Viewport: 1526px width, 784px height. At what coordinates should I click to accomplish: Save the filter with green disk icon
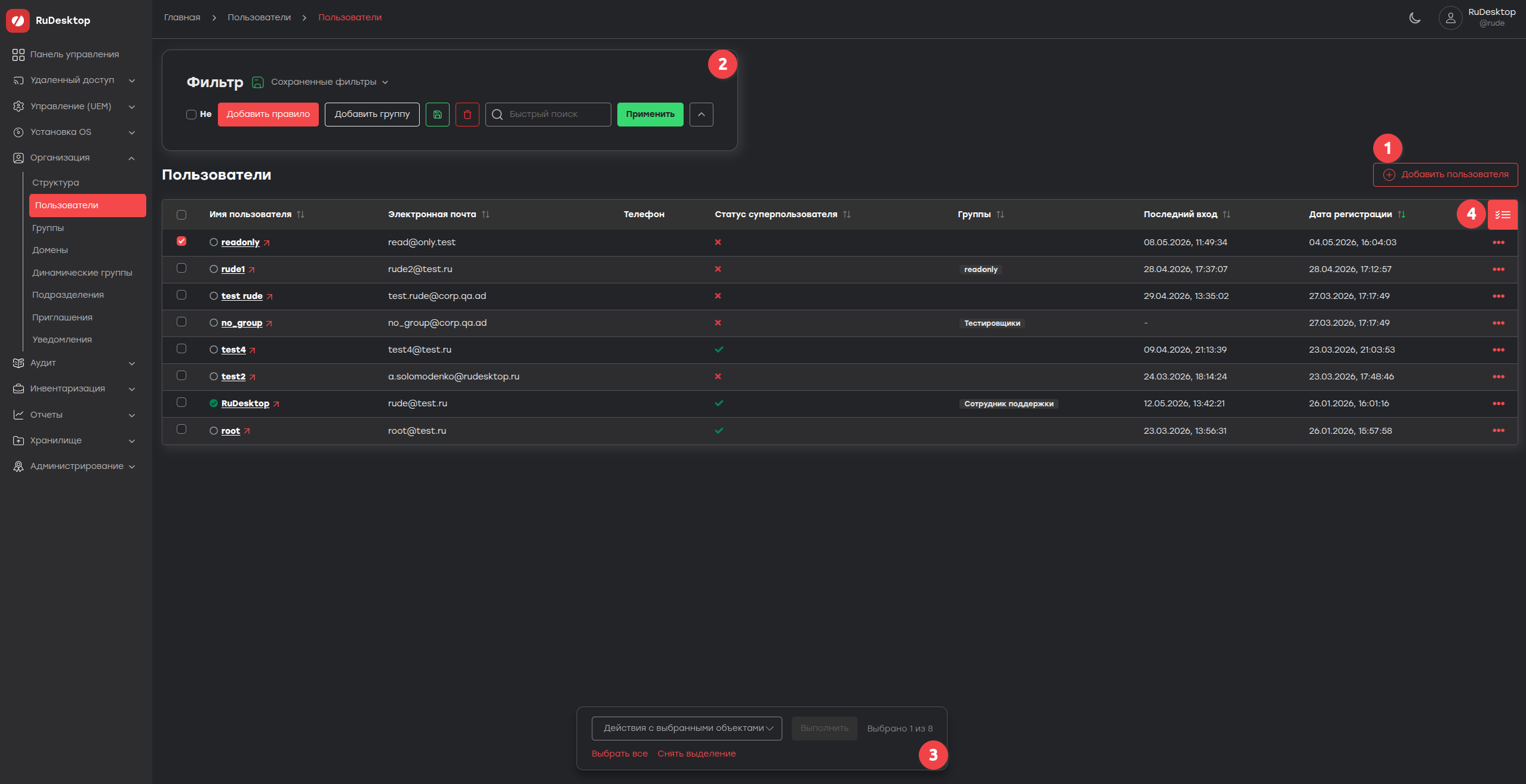tap(438, 115)
